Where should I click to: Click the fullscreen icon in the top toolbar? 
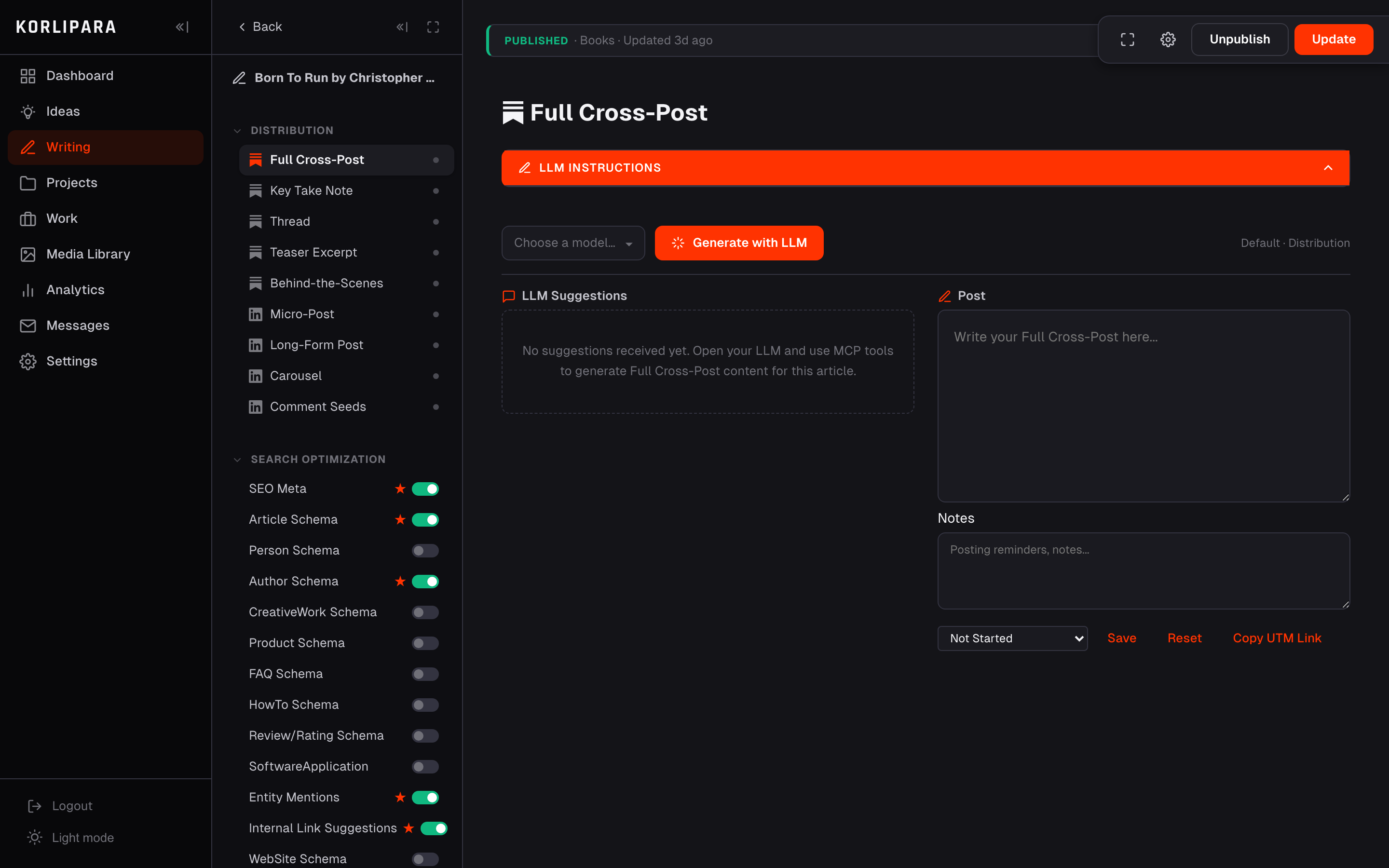1127,40
